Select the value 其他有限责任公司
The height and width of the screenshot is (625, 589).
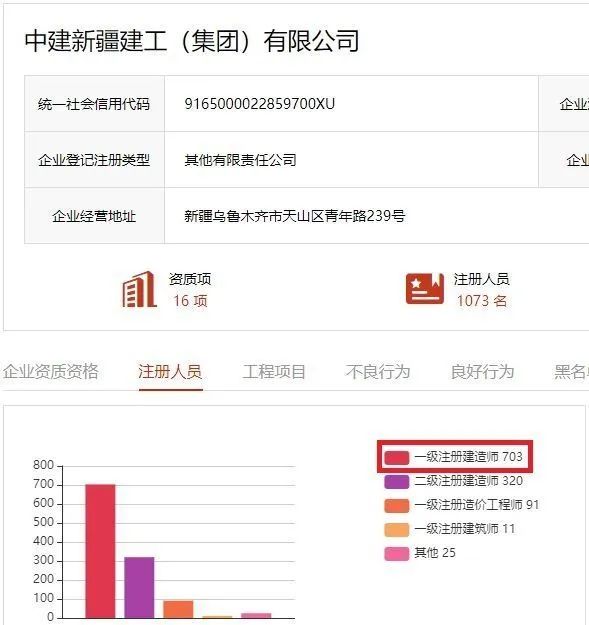240,160
